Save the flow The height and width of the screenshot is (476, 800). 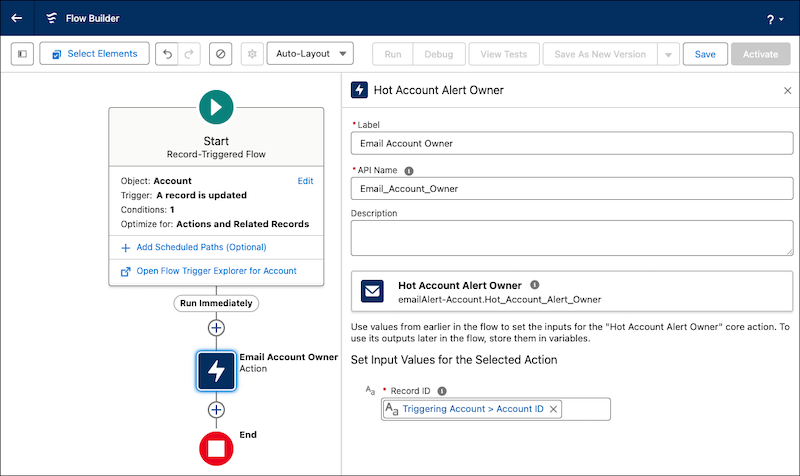tap(705, 54)
